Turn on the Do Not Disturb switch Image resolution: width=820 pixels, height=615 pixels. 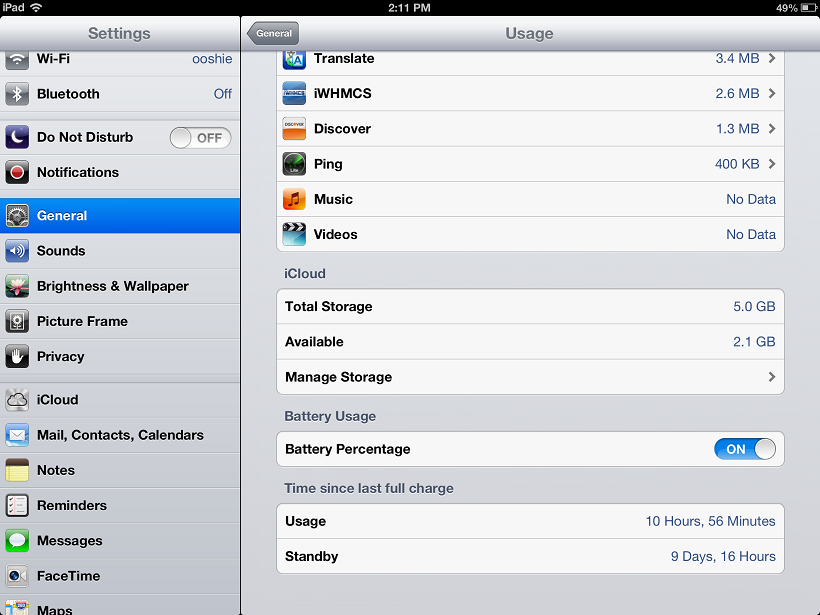[x=200, y=138]
